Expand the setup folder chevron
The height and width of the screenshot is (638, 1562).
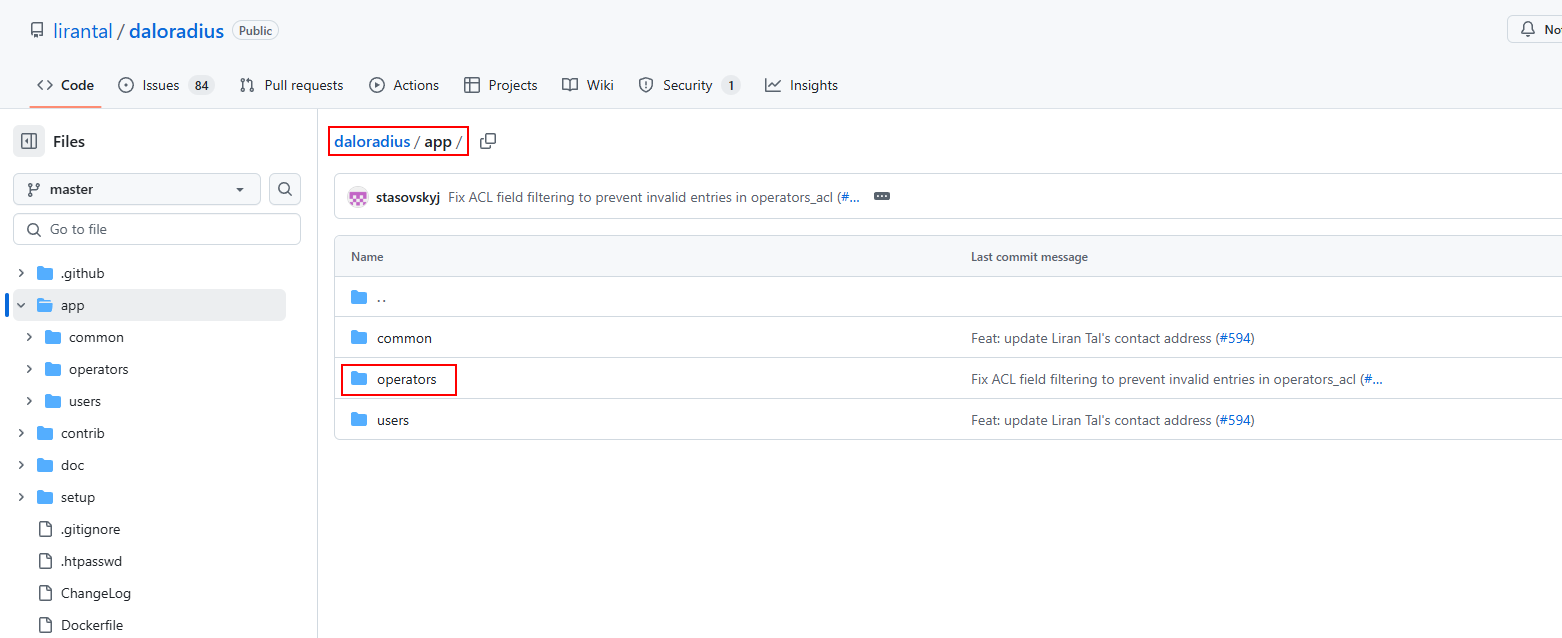click(x=21, y=497)
